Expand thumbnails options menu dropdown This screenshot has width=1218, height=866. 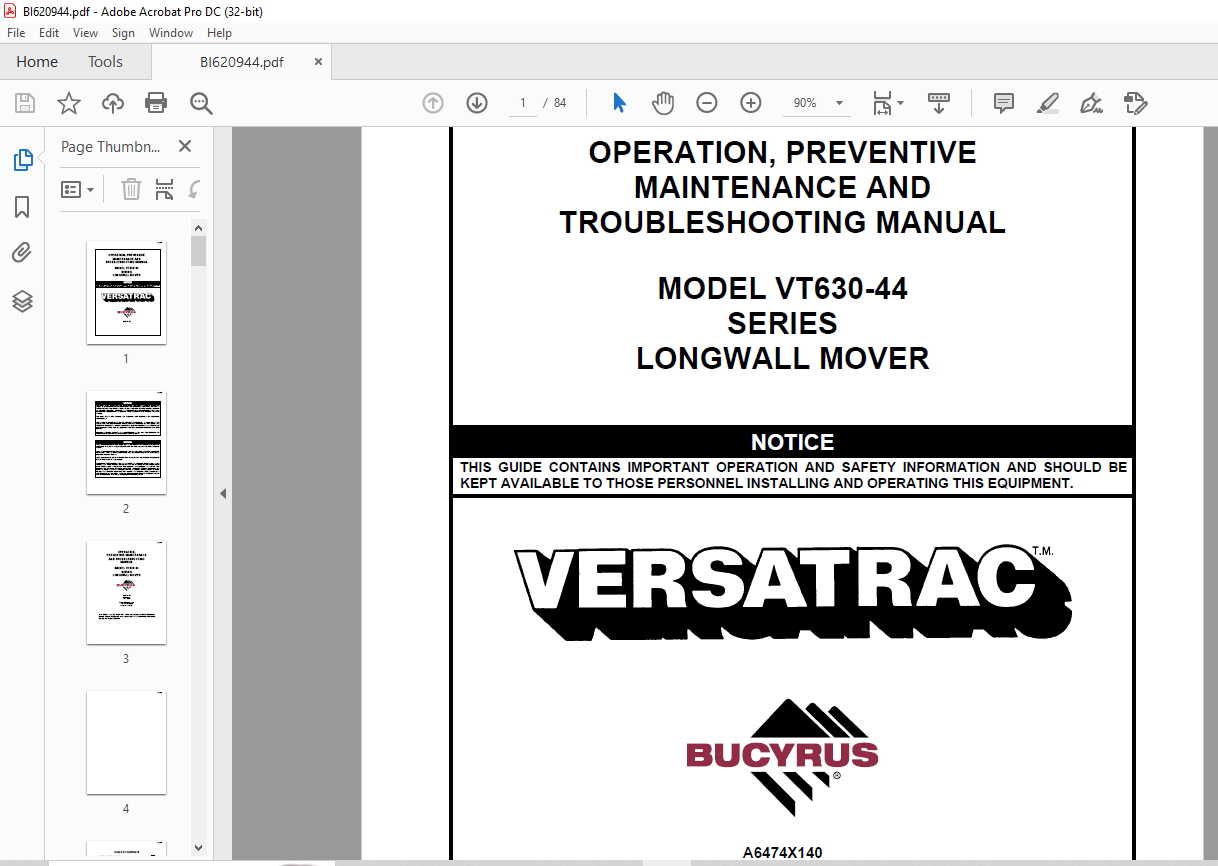pos(78,189)
